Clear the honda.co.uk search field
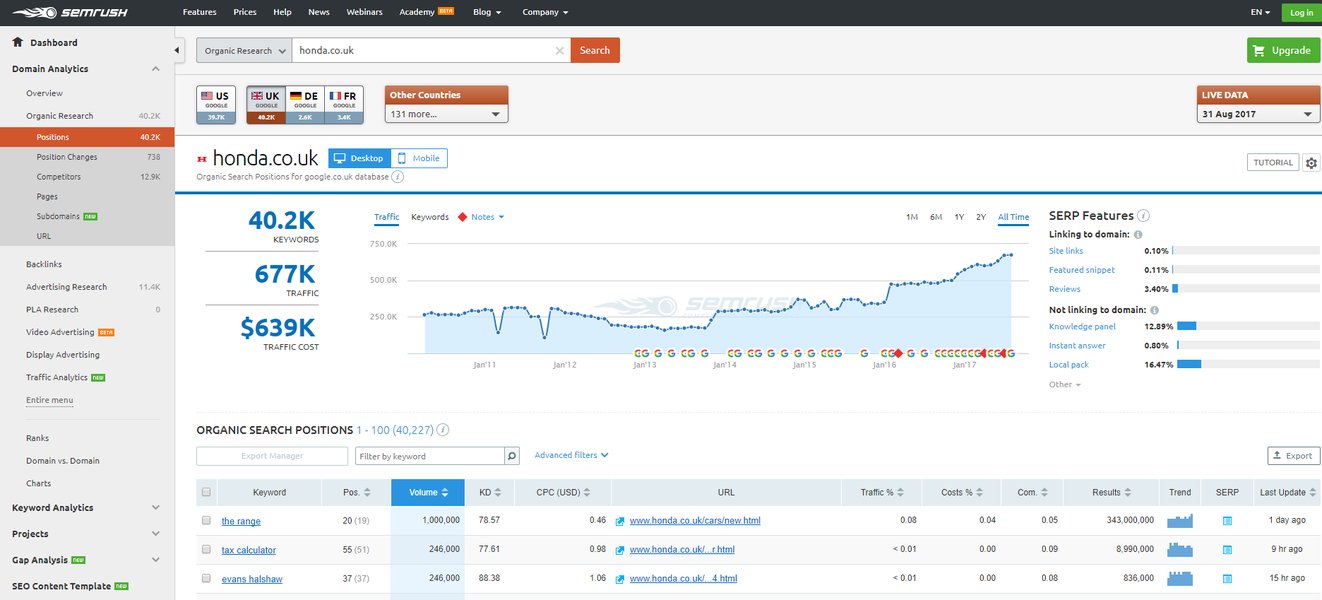Screen dimensions: 1322x600 (559, 50)
